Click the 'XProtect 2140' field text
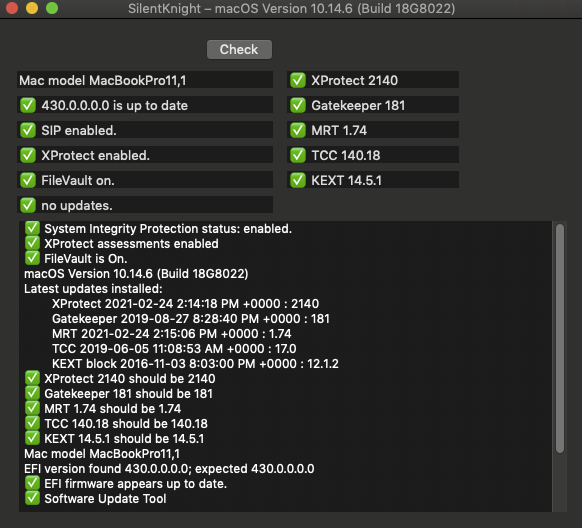Screen dimensions: 582x528 354,81
